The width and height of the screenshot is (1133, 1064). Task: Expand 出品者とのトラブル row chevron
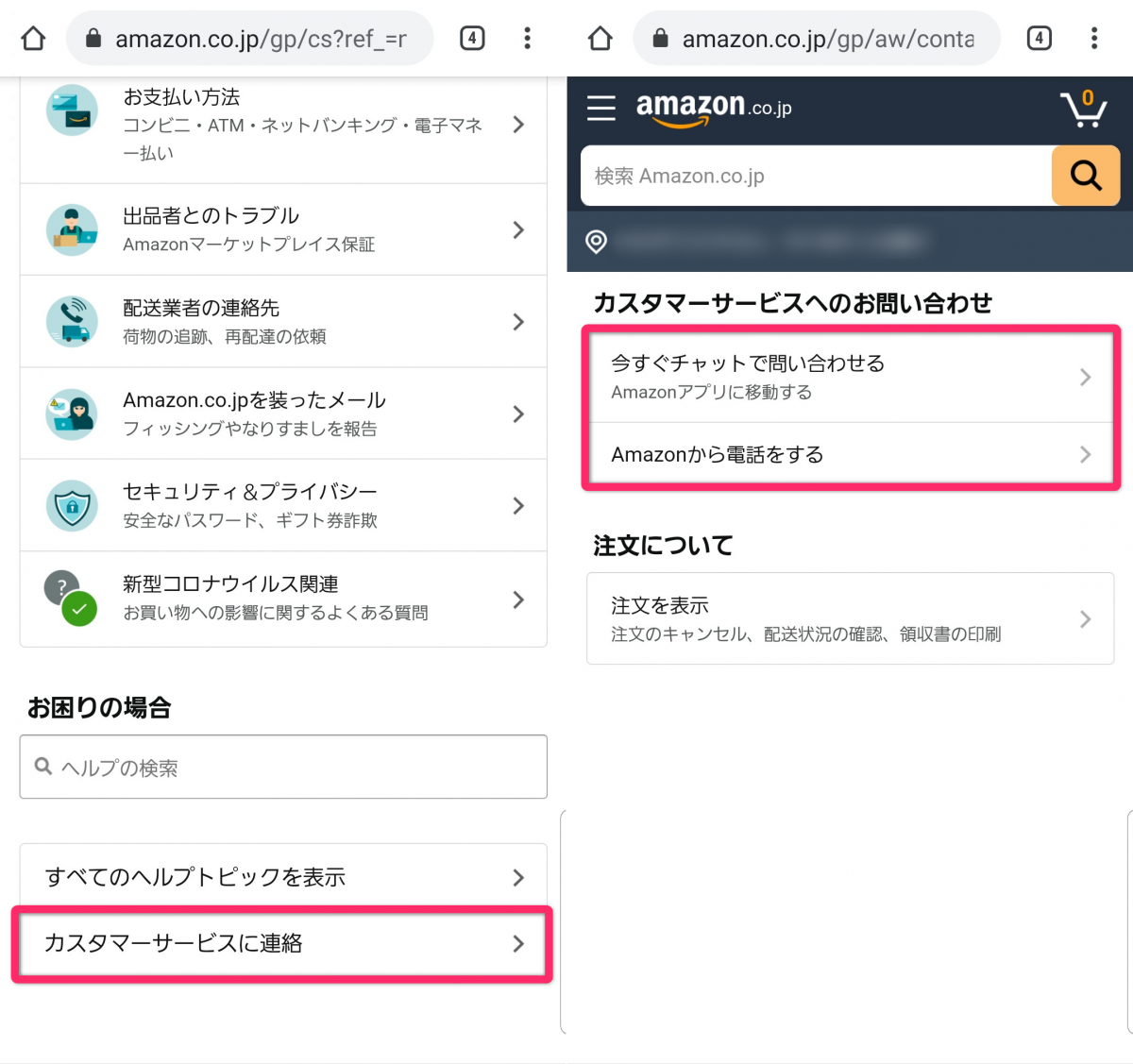point(518,229)
